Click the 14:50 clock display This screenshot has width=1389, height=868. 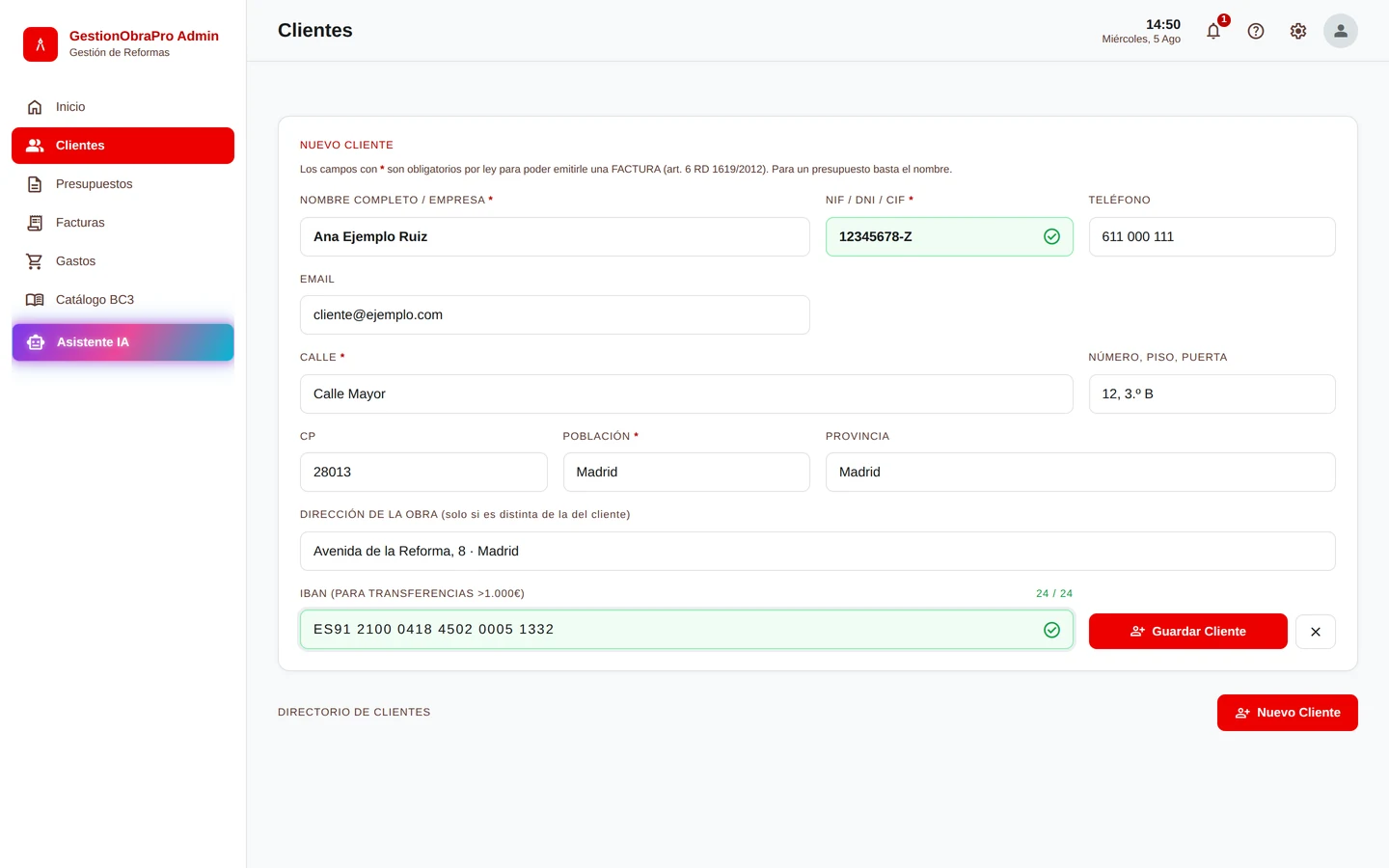pyautogui.click(x=1162, y=24)
